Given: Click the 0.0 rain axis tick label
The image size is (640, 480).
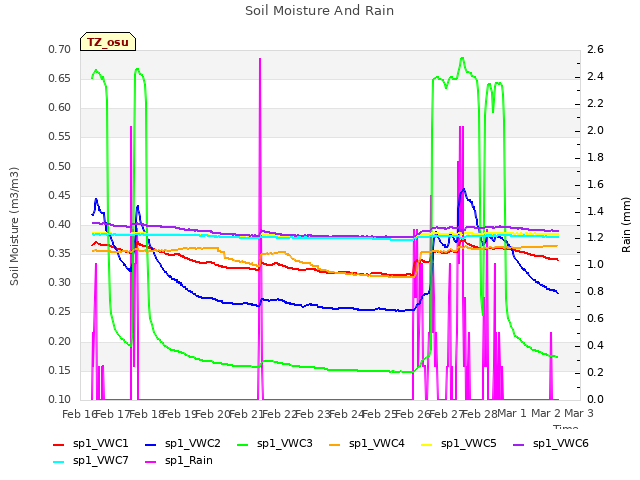Looking at the screenshot, I should [x=596, y=399].
